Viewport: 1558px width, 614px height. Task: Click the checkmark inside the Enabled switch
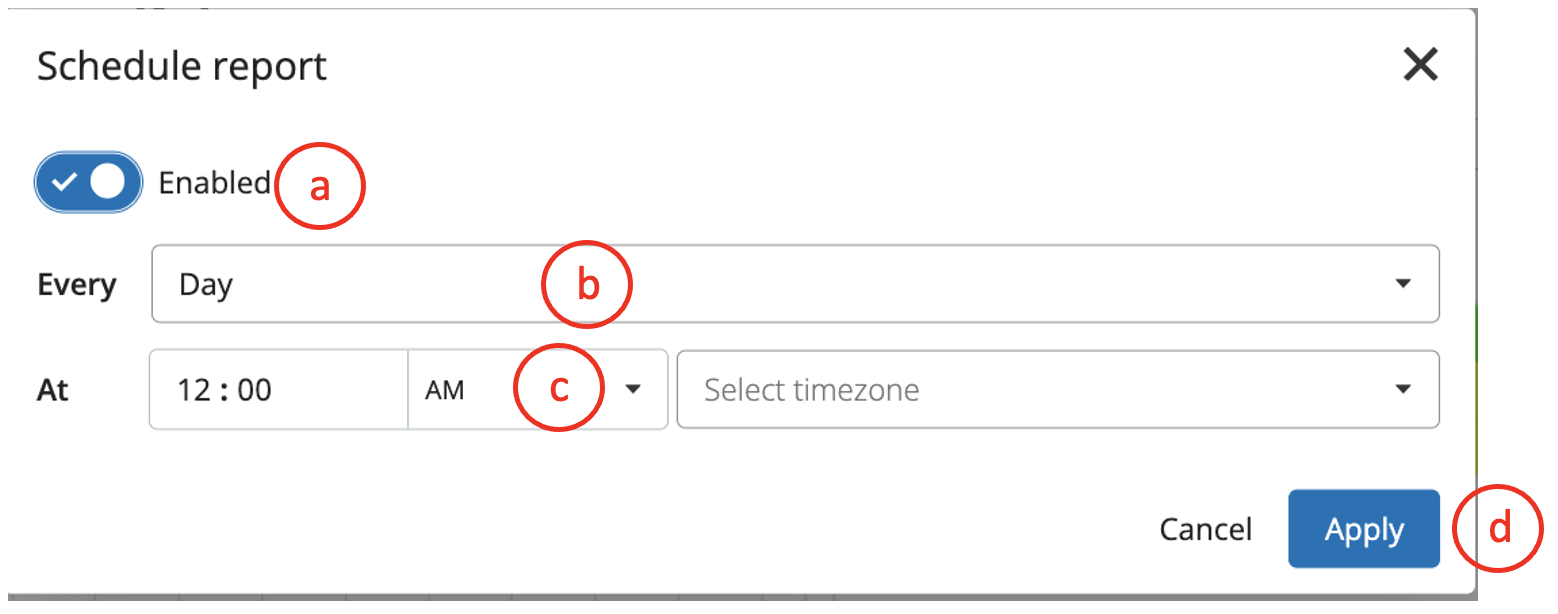point(66,182)
